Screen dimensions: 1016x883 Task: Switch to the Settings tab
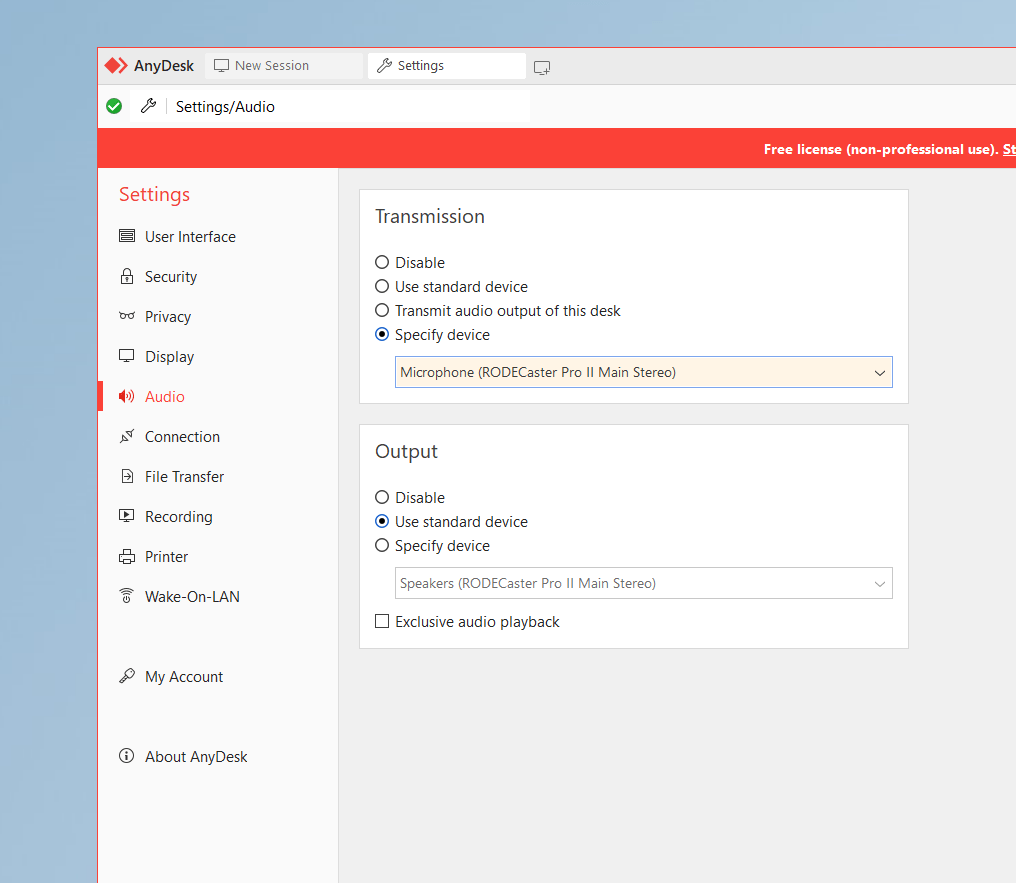446,65
